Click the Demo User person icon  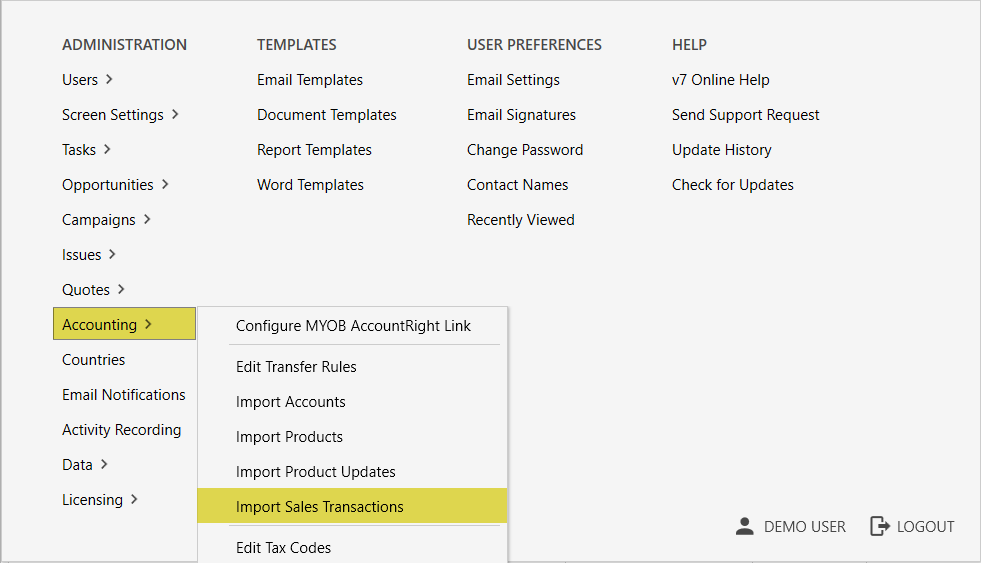744,526
